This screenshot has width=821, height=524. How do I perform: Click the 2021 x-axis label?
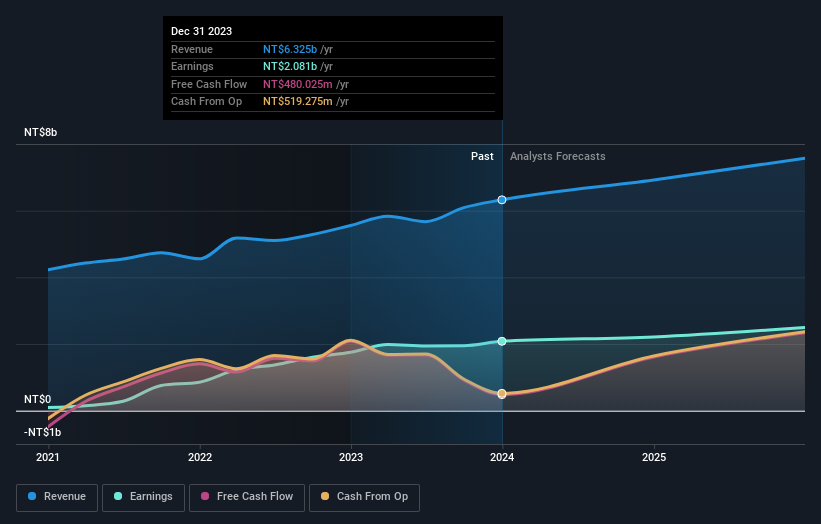tap(48, 458)
